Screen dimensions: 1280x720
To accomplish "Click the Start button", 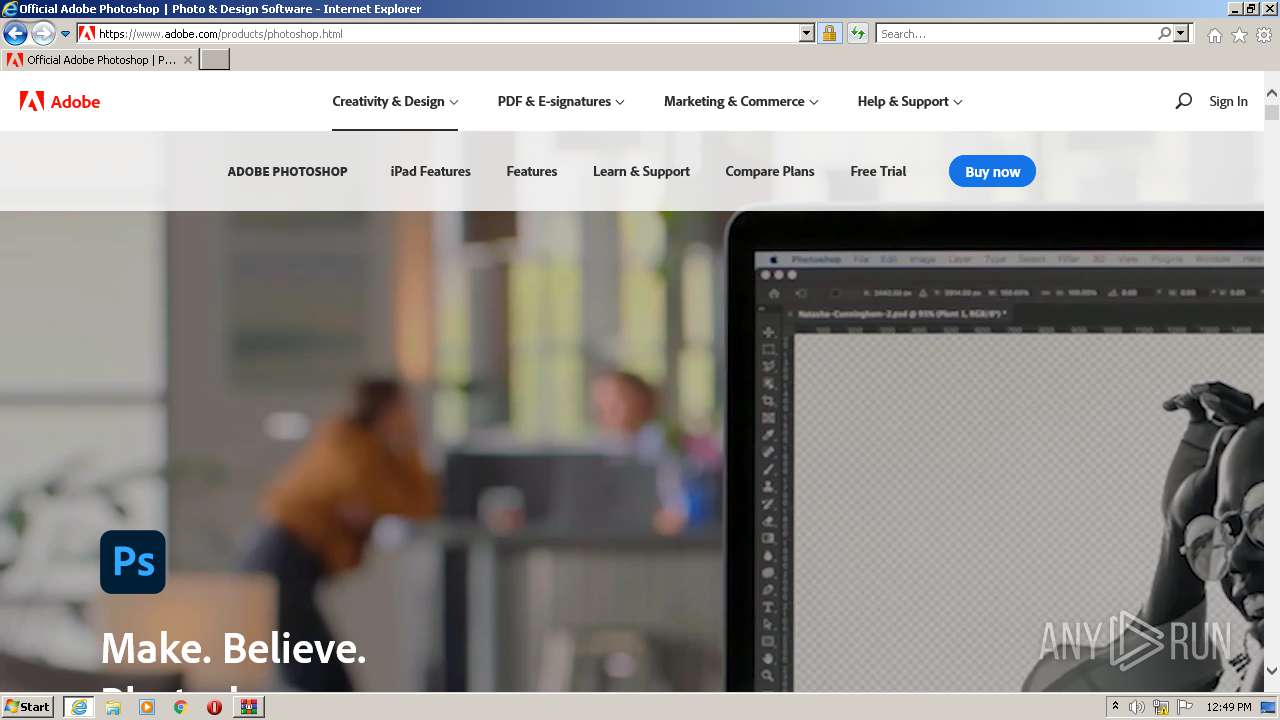I will click(x=28, y=707).
